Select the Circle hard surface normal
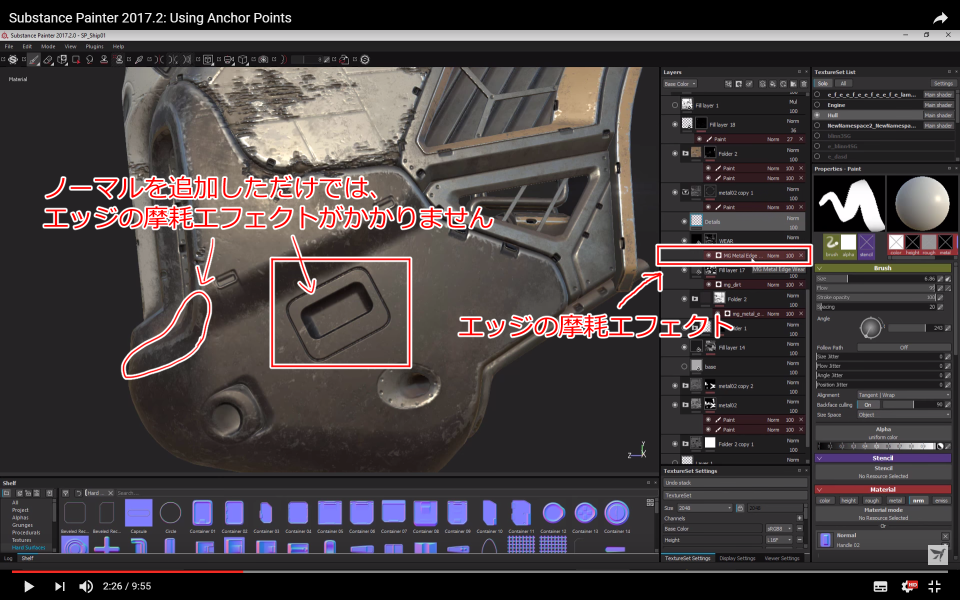This screenshot has width=960, height=600. coord(170,512)
